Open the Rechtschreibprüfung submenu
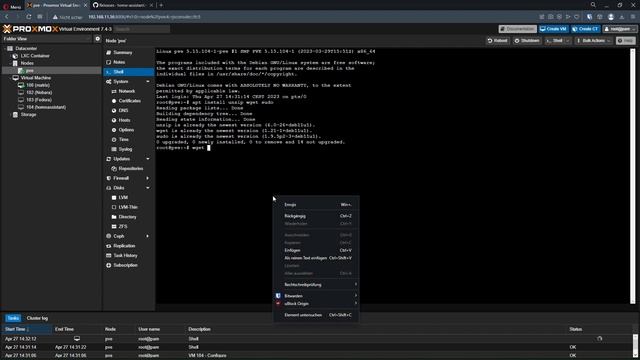This screenshot has width=640, height=360. [x=316, y=284]
